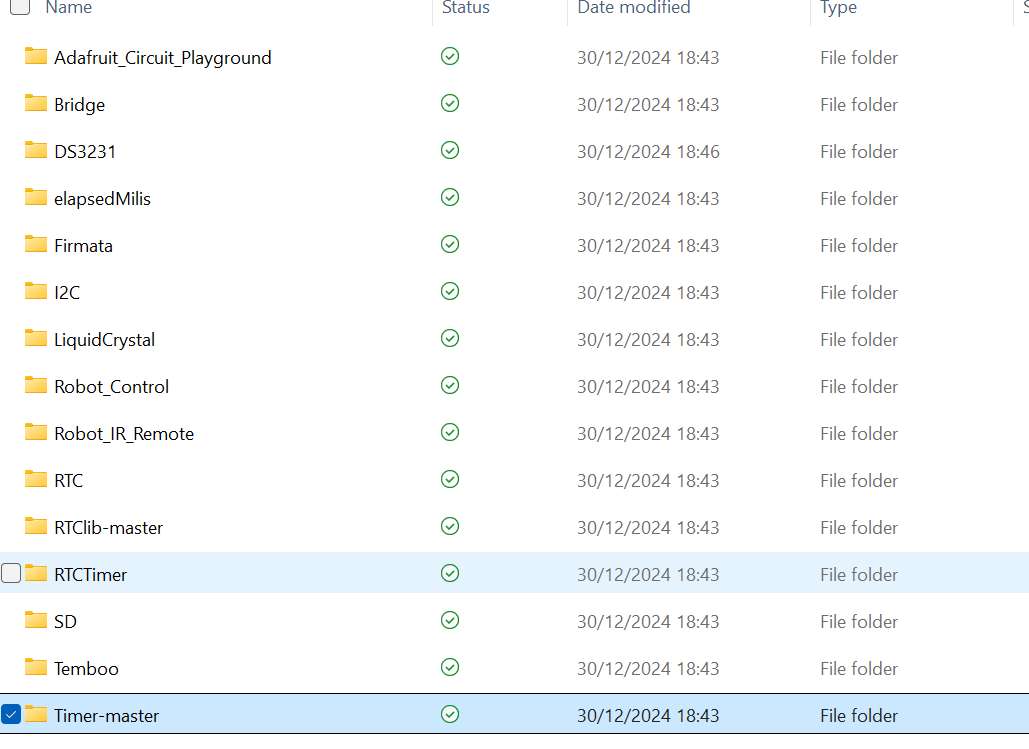The image size is (1029, 749).
Task: Select the RTC folder name
Action: point(68,481)
